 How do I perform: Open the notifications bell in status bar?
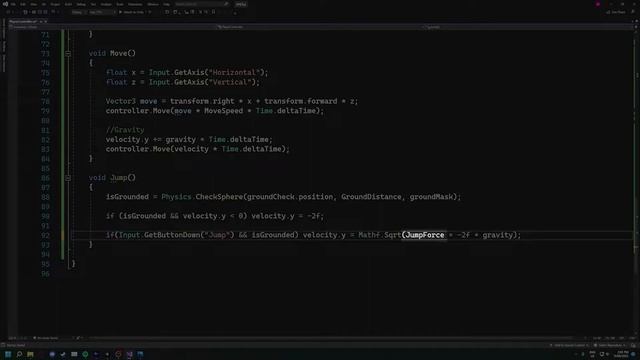tap(634, 345)
